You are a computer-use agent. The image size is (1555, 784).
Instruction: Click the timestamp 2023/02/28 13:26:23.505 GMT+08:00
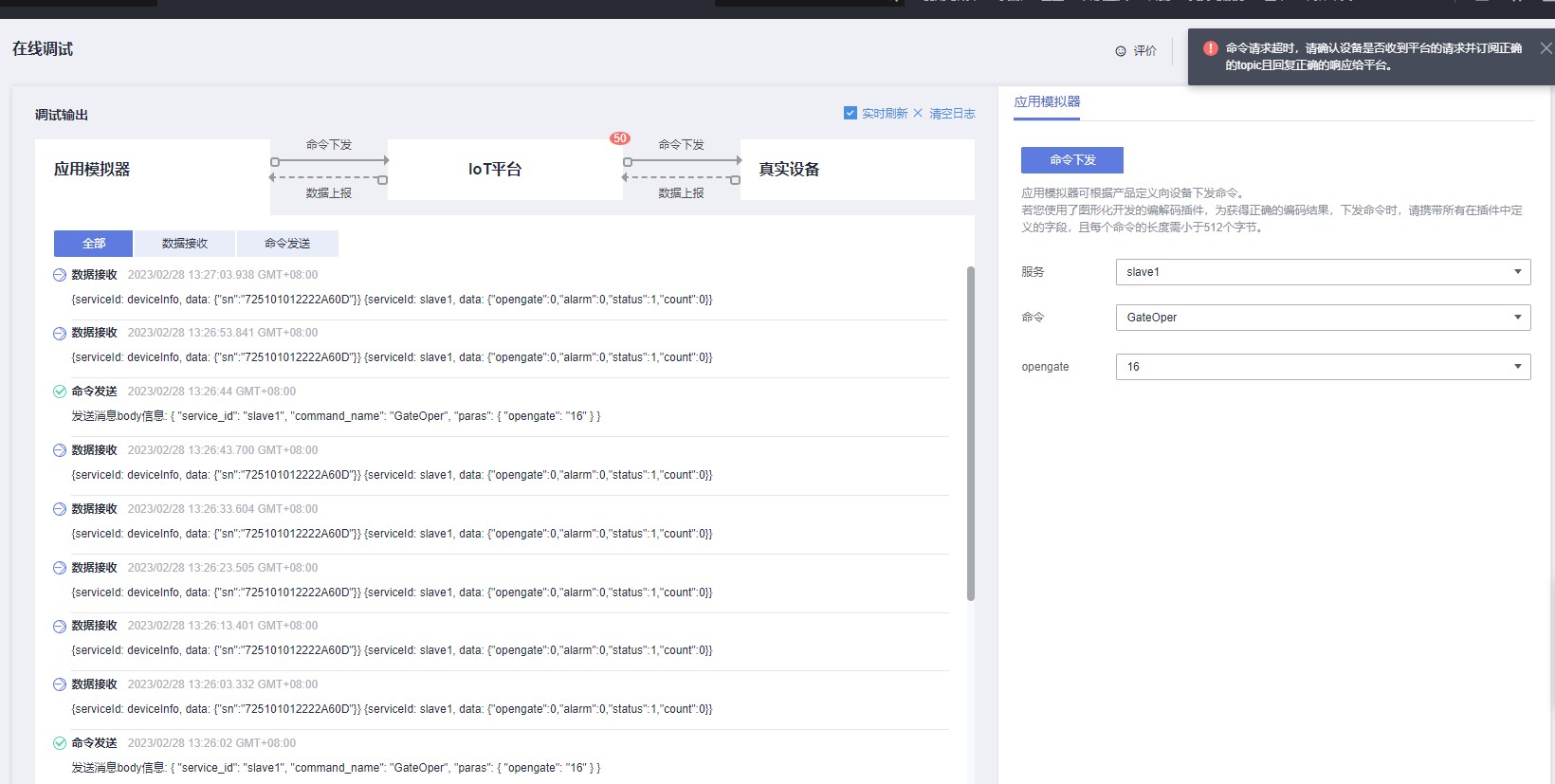tap(223, 568)
